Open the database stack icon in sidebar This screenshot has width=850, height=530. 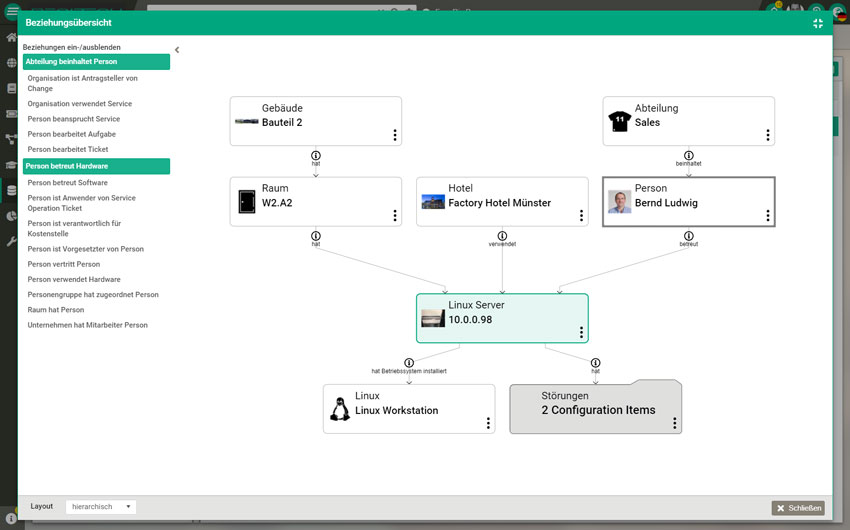tap(11, 190)
